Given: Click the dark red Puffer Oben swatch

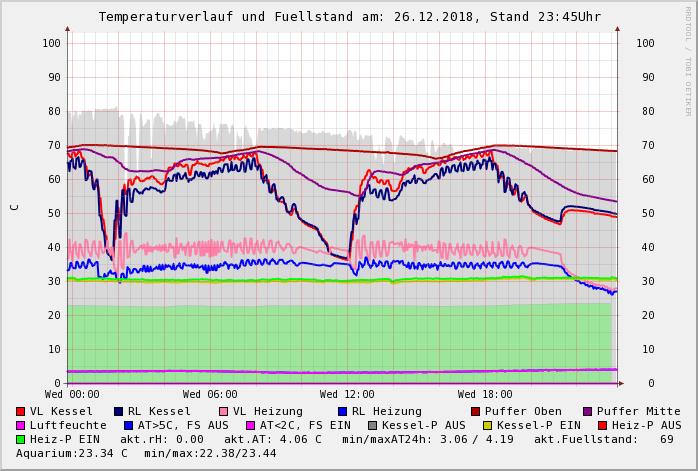Looking at the screenshot, I should click(x=475, y=411).
